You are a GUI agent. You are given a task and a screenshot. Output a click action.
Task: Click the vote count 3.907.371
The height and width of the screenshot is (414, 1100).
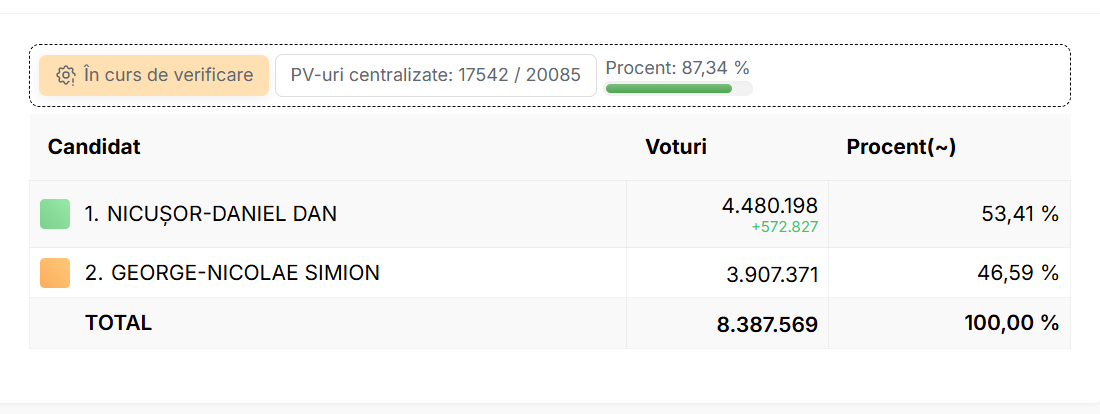tap(772, 275)
